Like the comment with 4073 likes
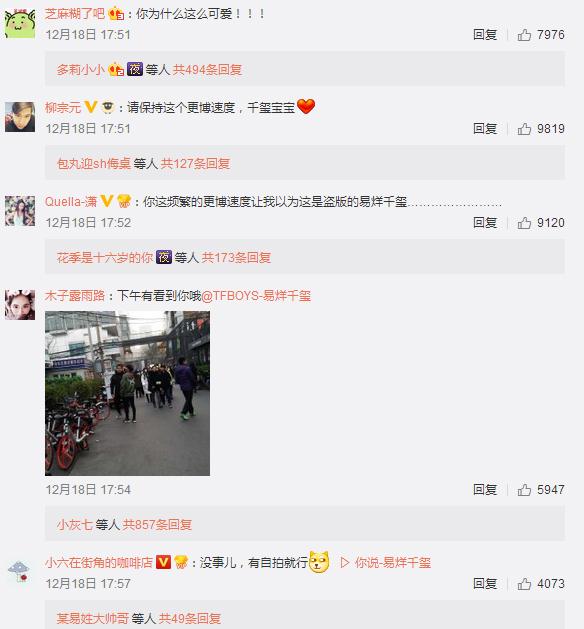 (524, 584)
